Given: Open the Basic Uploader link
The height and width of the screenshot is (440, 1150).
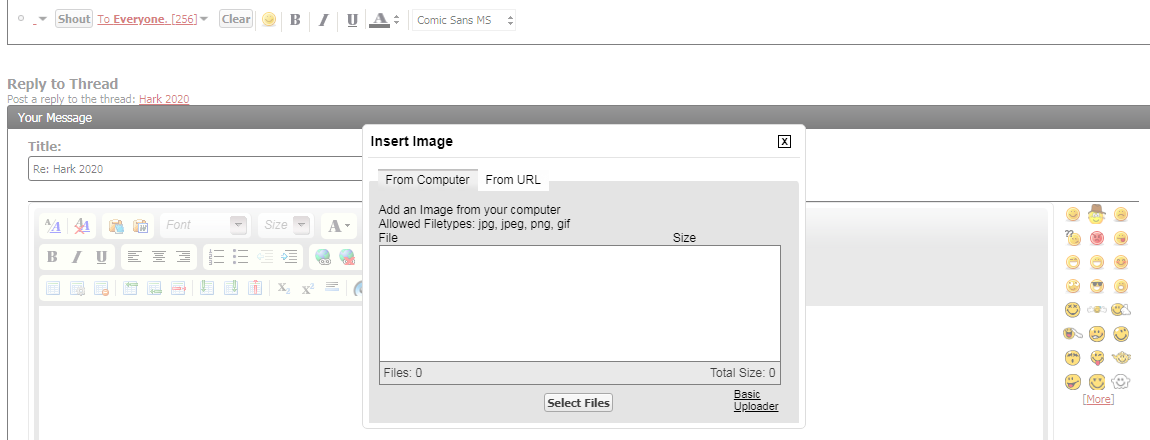Looking at the screenshot, I should (755, 400).
